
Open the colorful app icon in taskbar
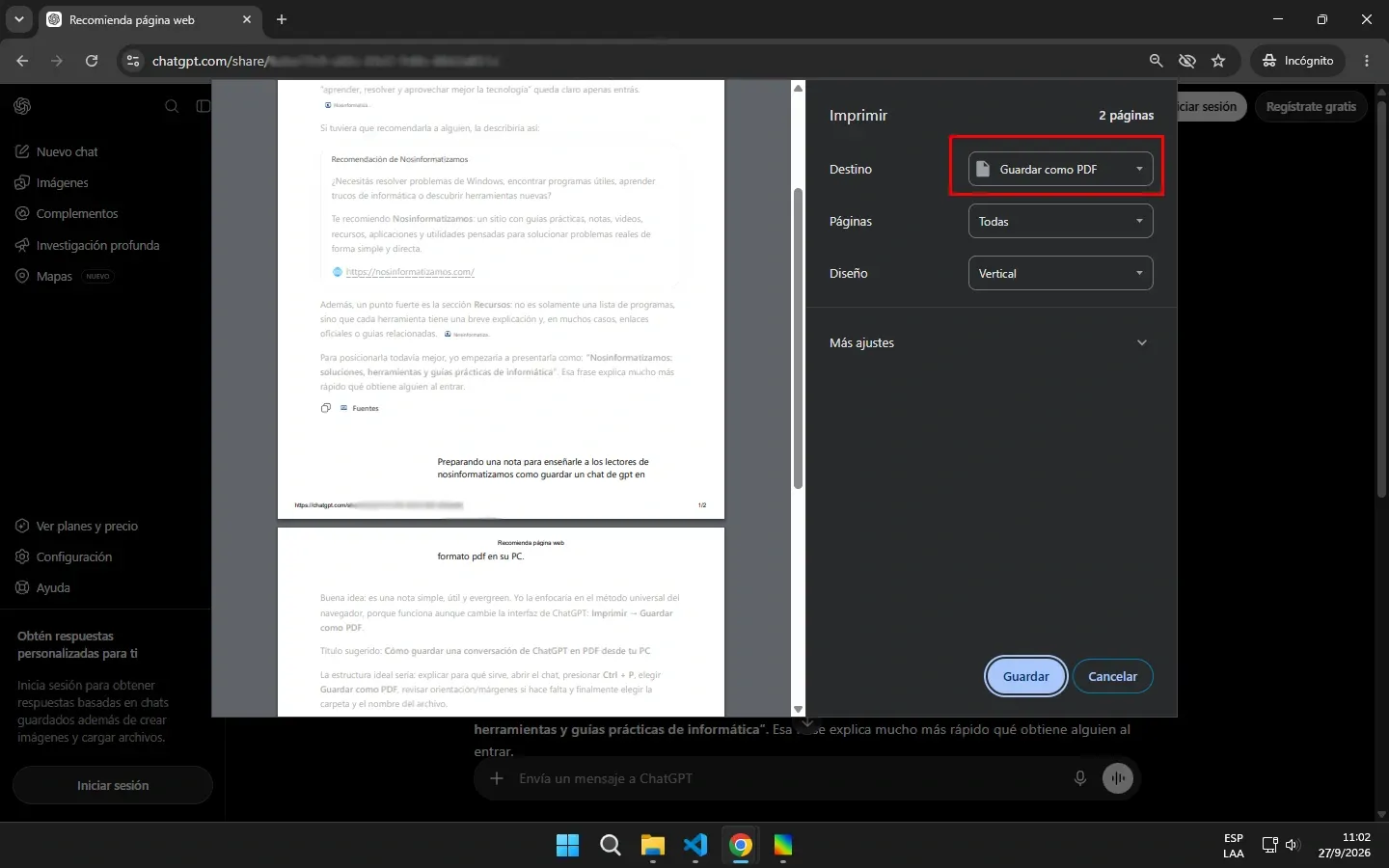tap(782, 846)
